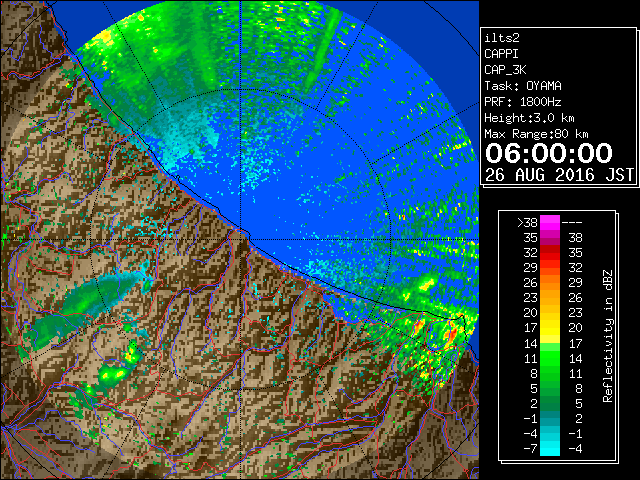Image resolution: width=640 pixels, height=480 pixels.
Task: Click 'PRF: 1800Hz' text
Action: click(523, 102)
